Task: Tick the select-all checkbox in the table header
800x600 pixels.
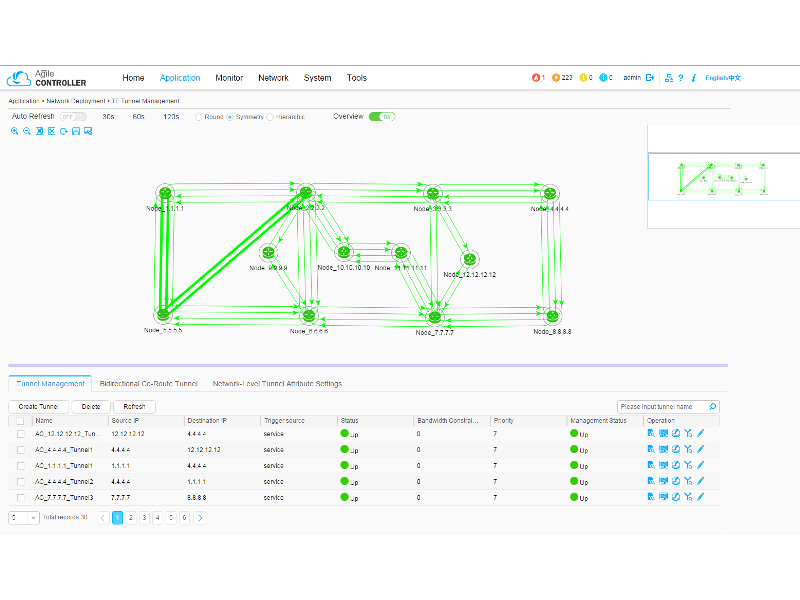Action: tap(20, 421)
